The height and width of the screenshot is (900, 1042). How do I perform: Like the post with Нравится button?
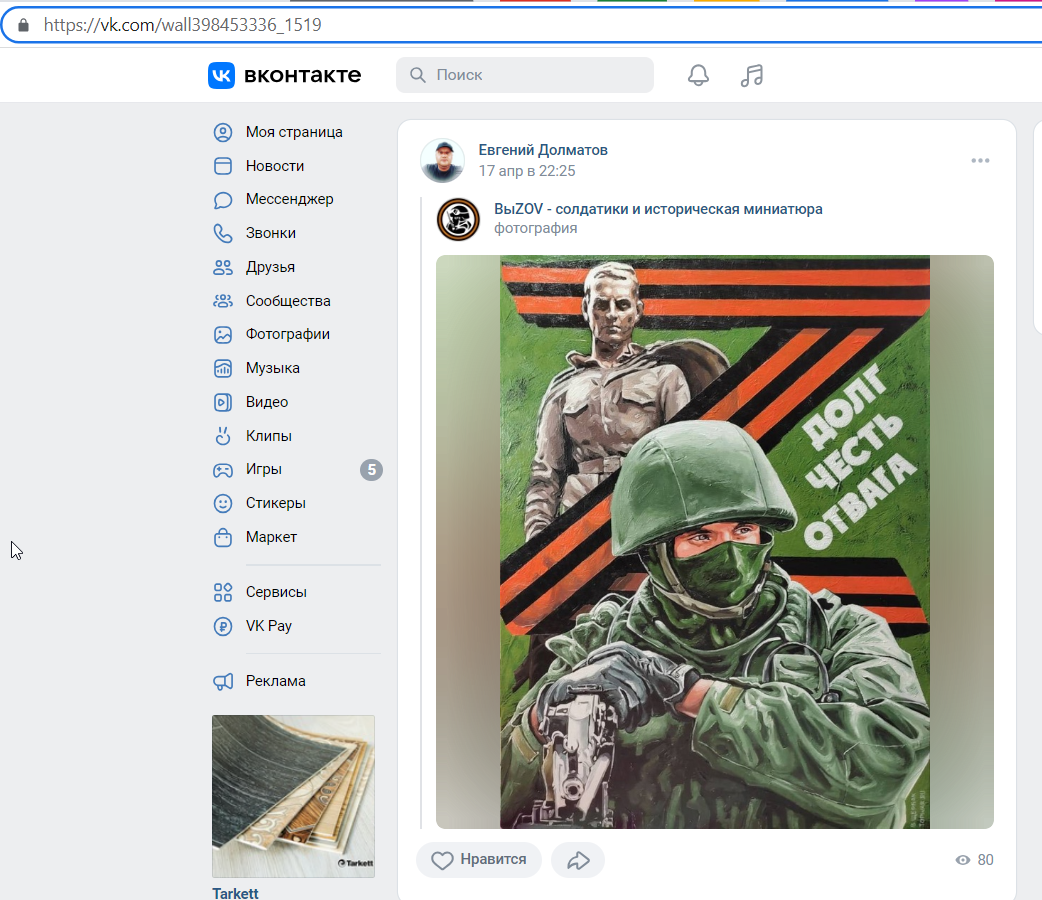click(479, 860)
